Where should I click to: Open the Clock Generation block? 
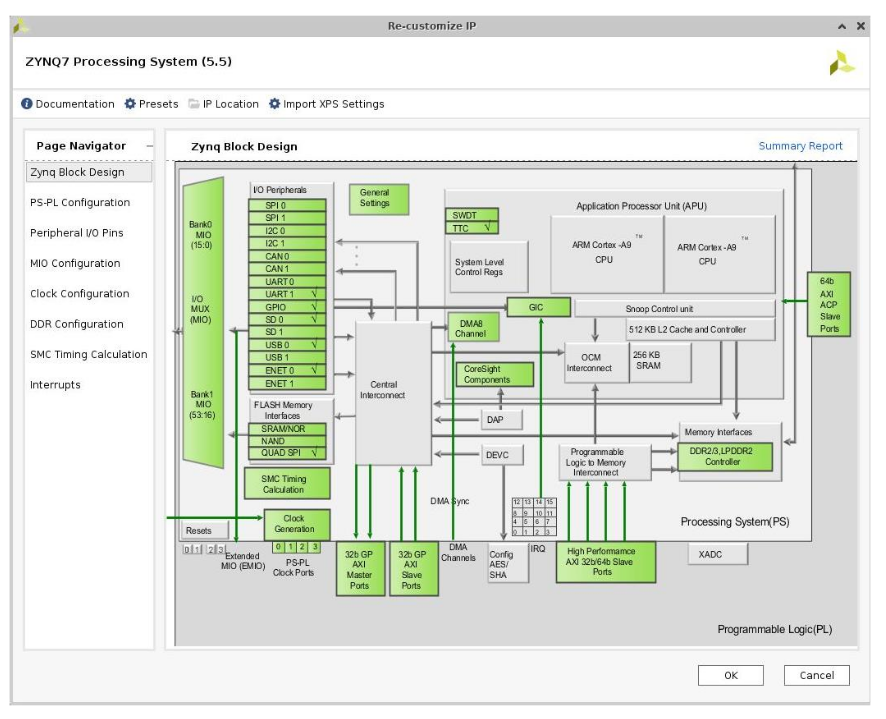click(x=297, y=524)
